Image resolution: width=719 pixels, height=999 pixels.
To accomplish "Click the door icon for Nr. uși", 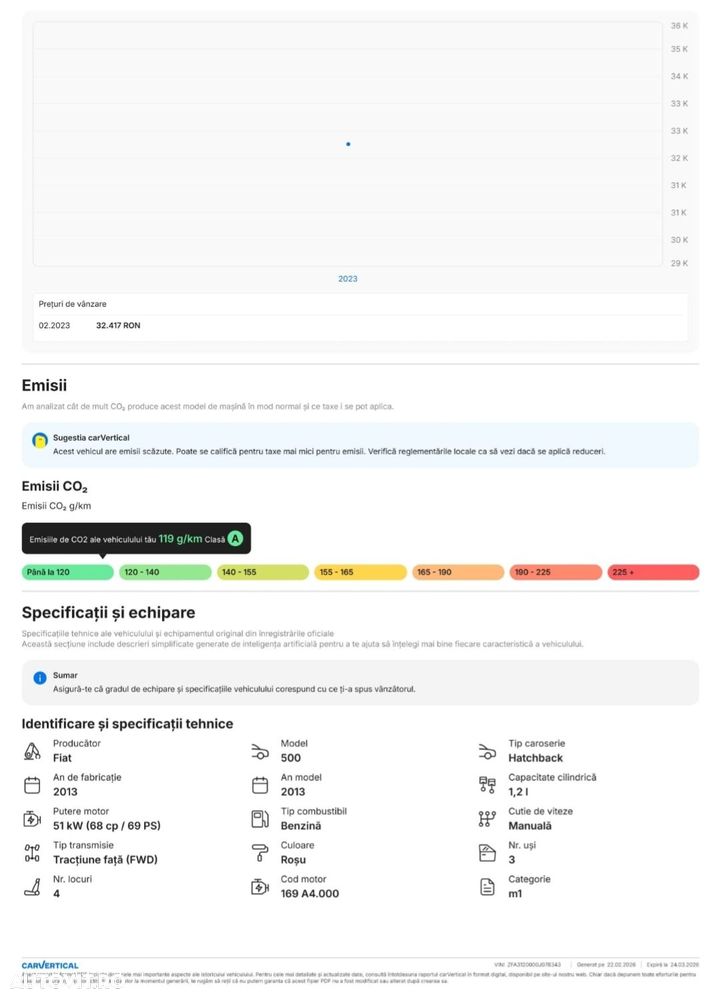I will [x=487, y=853].
